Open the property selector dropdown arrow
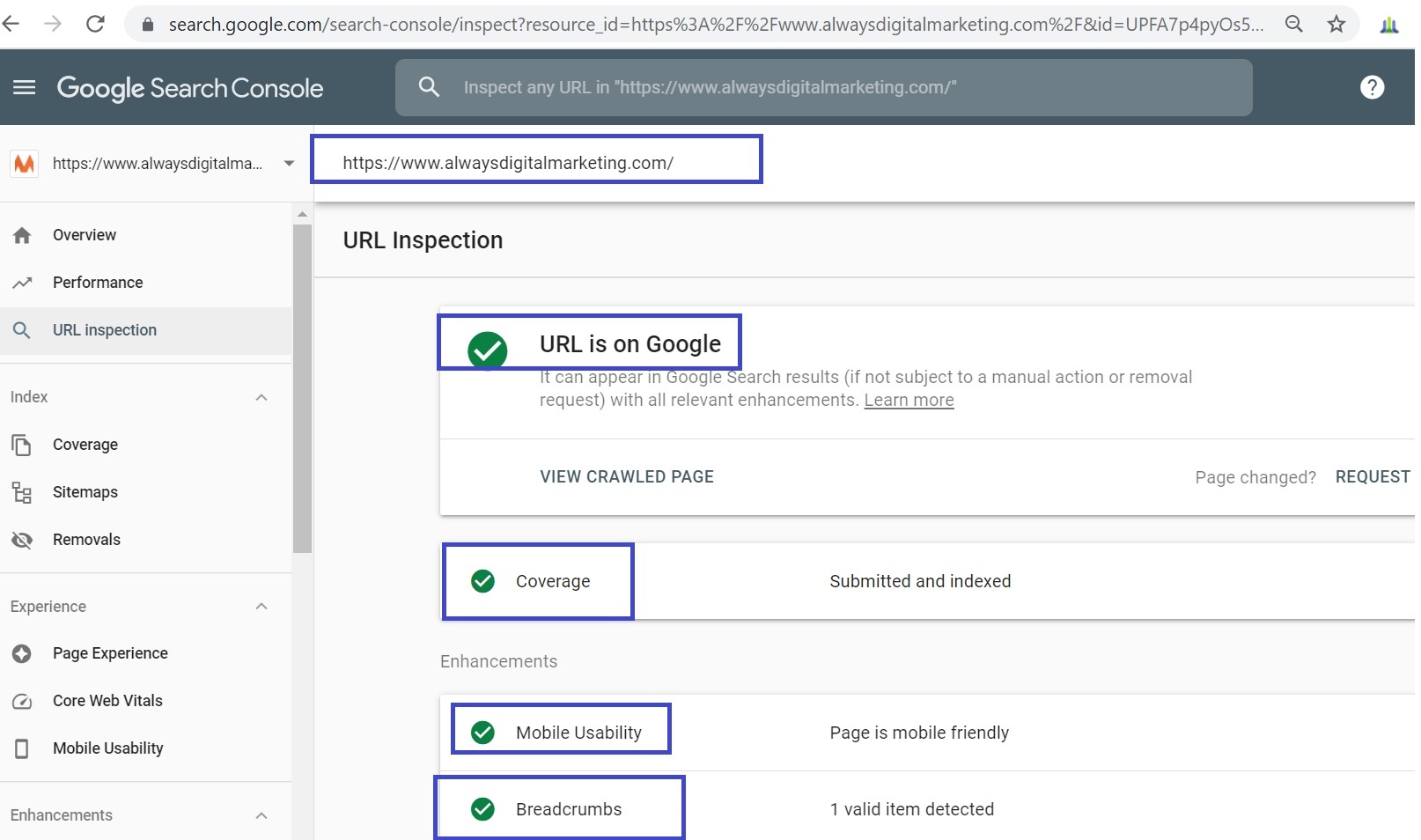The height and width of the screenshot is (840, 1421). (289, 163)
